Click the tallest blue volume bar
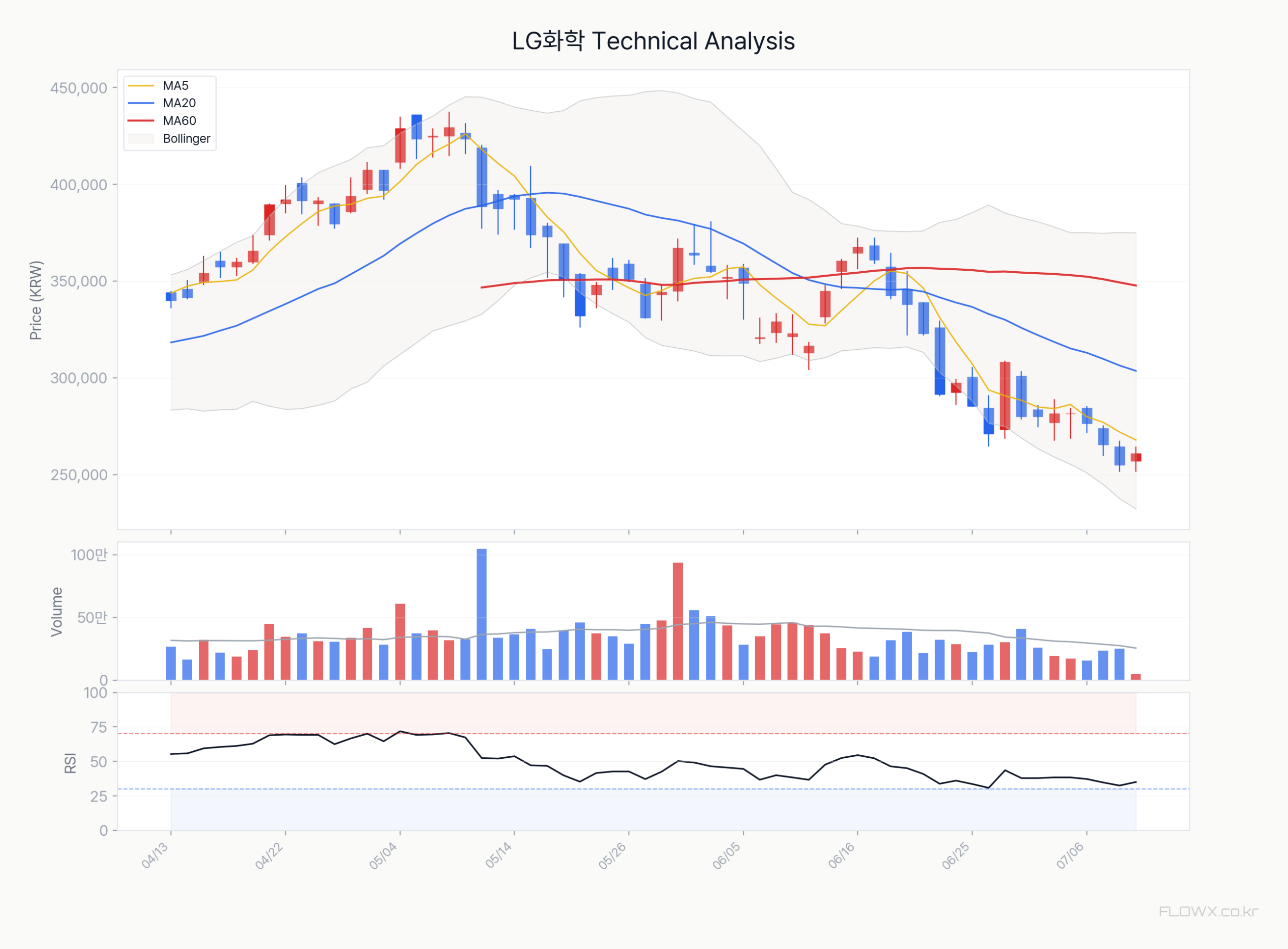 click(482, 615)
